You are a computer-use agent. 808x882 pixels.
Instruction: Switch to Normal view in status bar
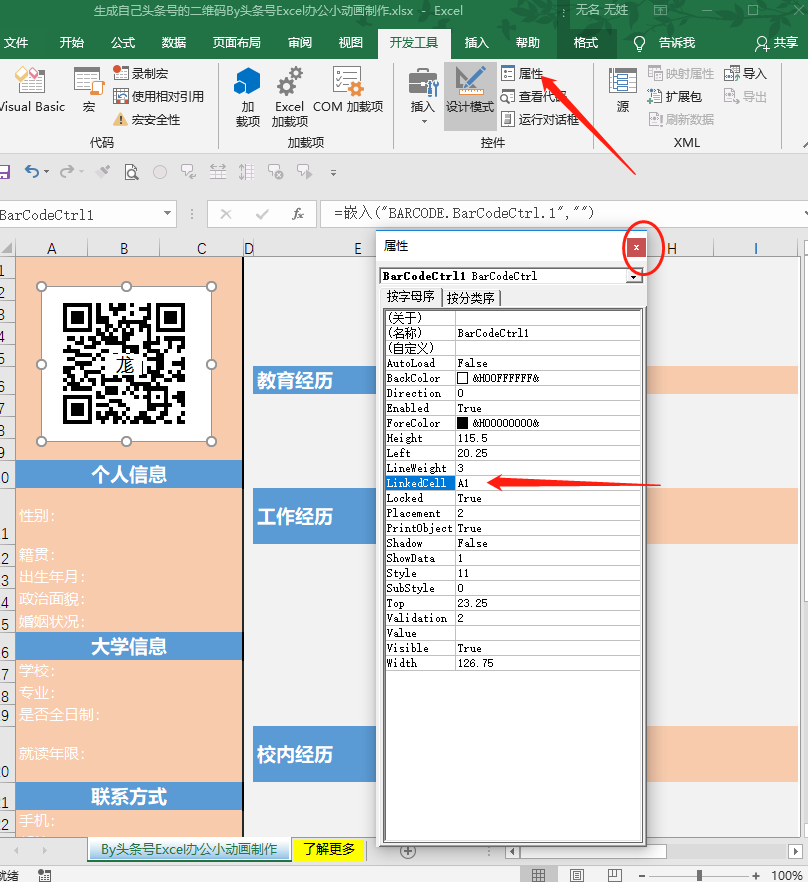538,875
